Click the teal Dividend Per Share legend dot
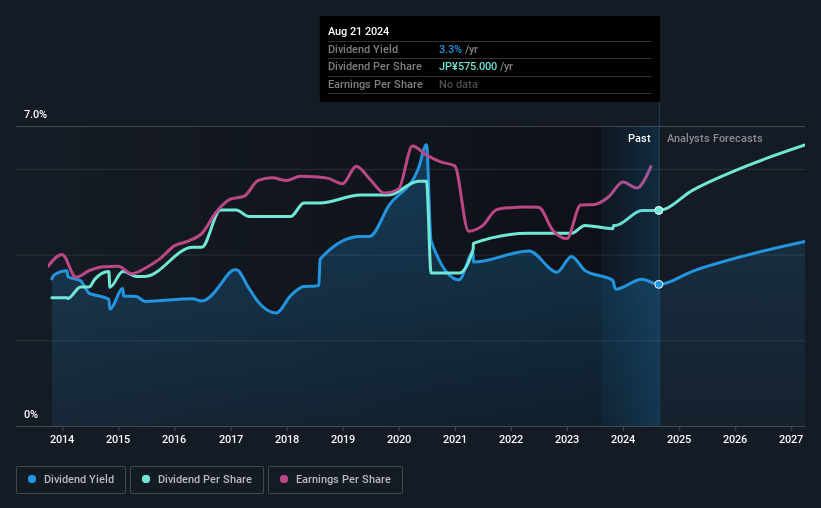Image resolution: width=821 pixels, height=508 pixels. click(146, 479)
